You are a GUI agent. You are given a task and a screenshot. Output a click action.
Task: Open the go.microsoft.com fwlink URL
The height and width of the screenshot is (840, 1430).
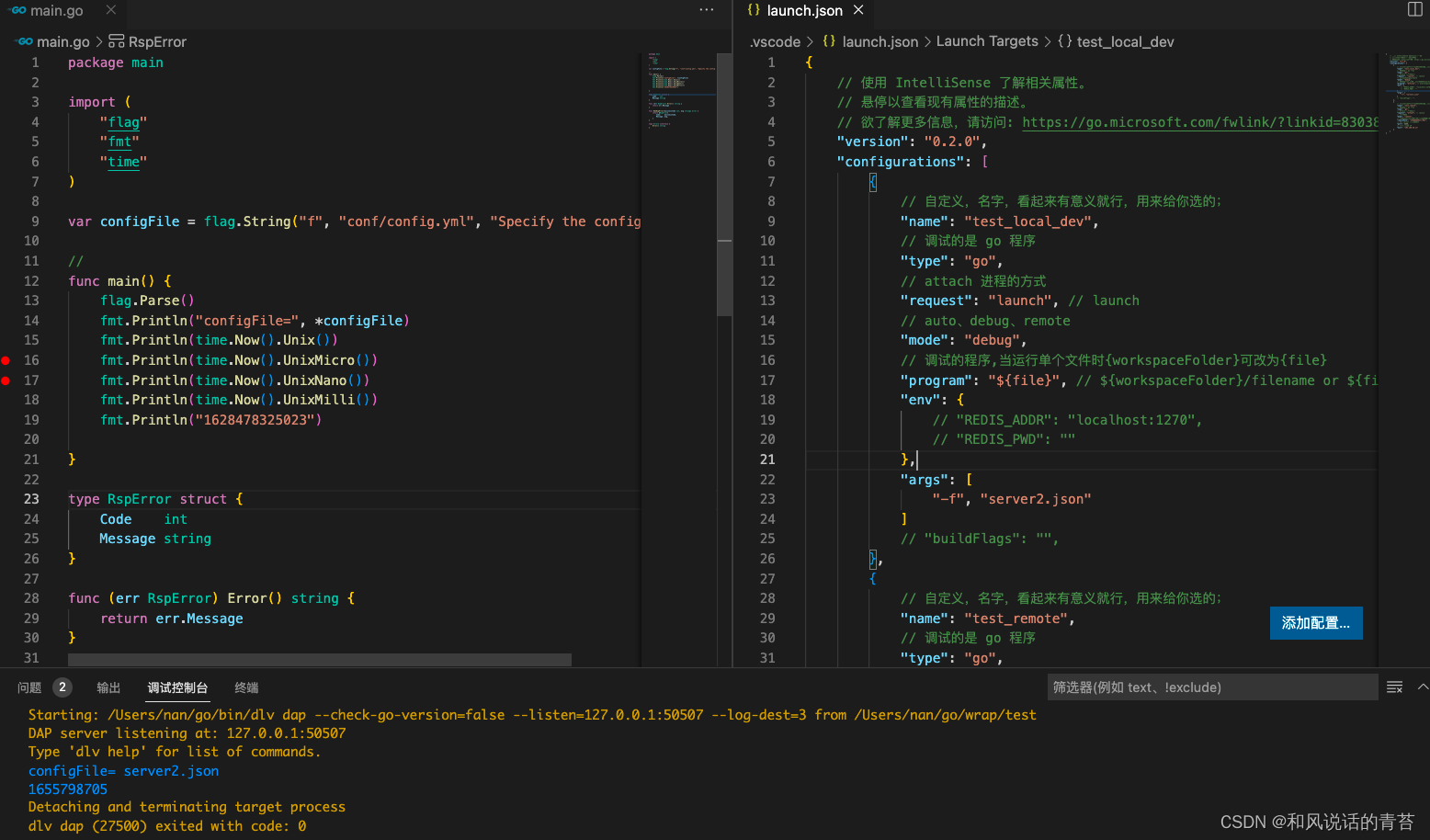pyautogui.click(x=1199, y=122)
